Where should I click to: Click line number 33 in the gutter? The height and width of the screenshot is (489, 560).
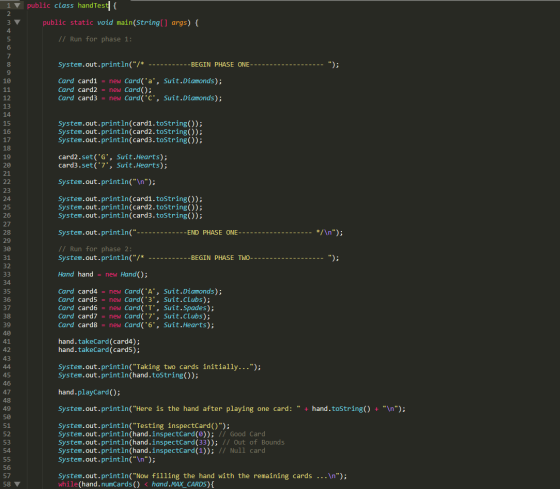(x=7, y=274)
